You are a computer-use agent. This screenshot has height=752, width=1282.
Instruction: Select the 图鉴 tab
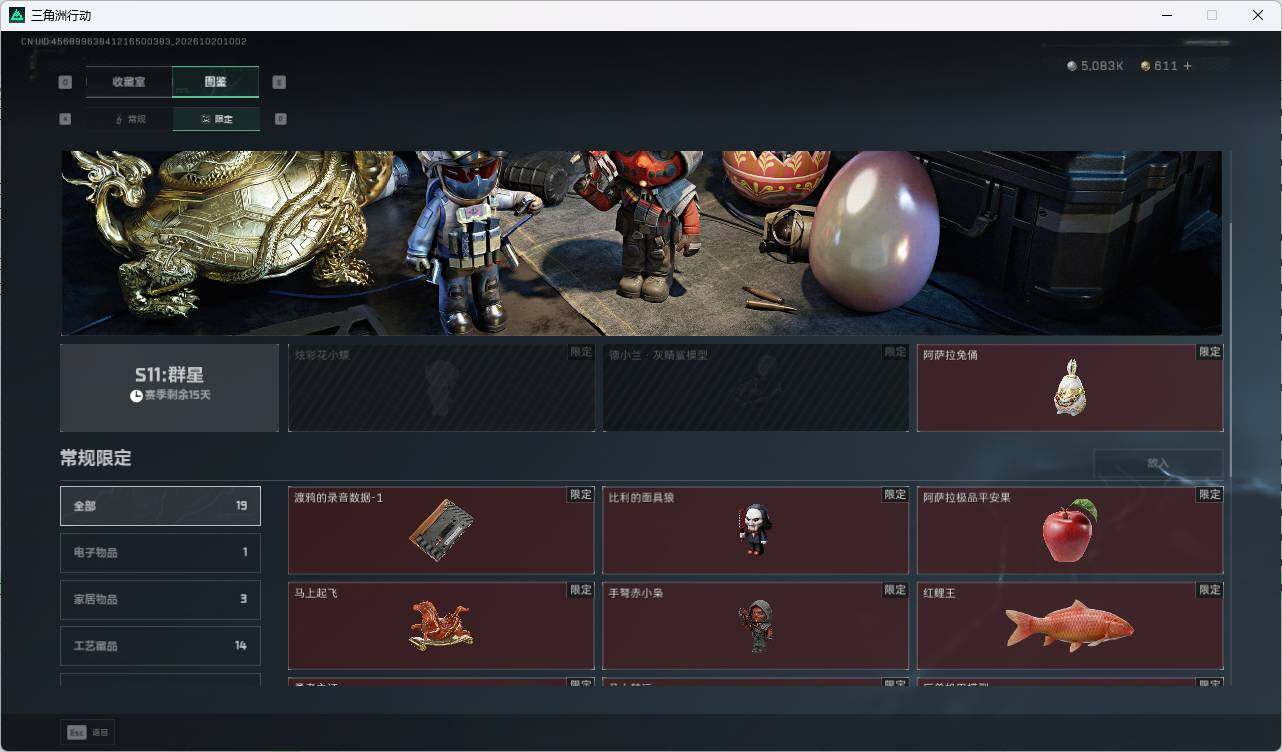coord(216,82)
